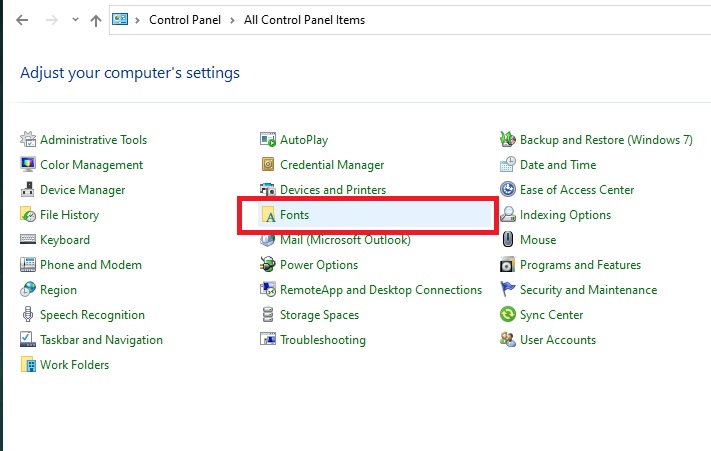711x451 pixels.
Task: Open the File History icon
Action: 28,214
